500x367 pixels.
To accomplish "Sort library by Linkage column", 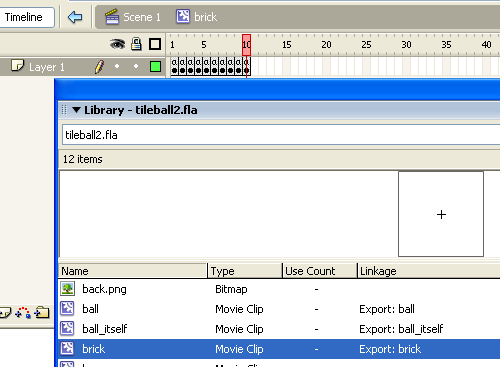I will [x=429, y=271].
